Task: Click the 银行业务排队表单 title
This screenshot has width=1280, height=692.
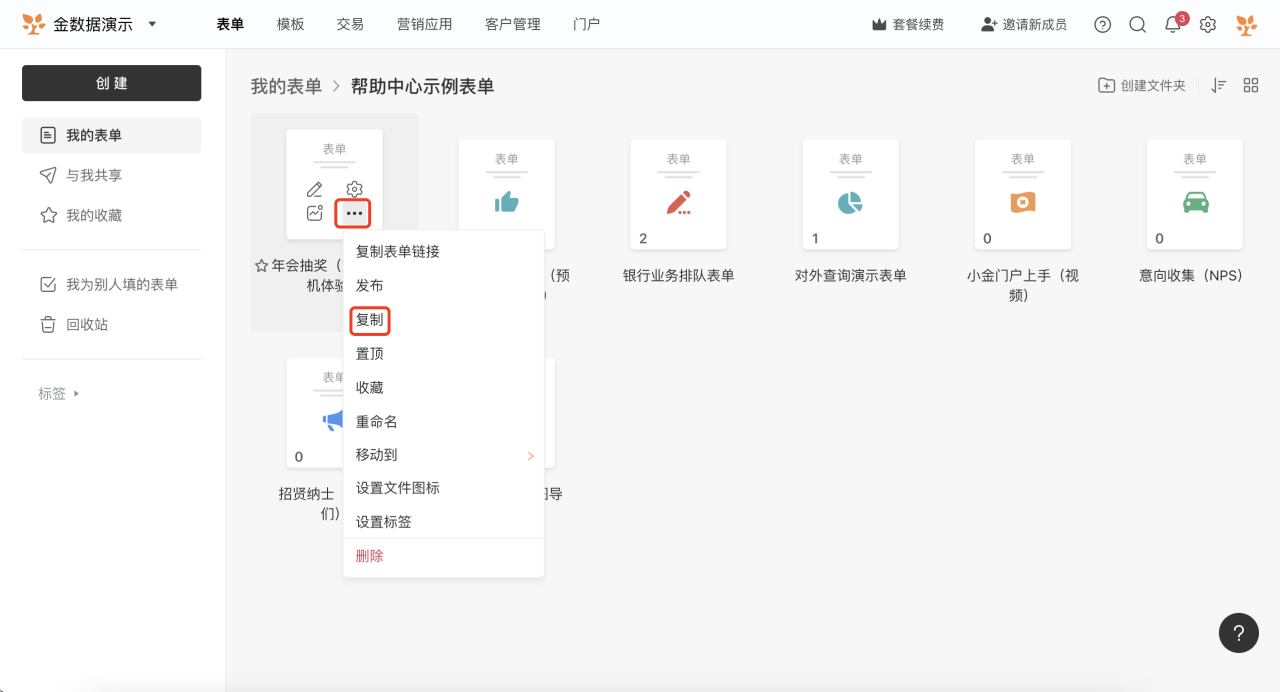Action: (679, 276)
